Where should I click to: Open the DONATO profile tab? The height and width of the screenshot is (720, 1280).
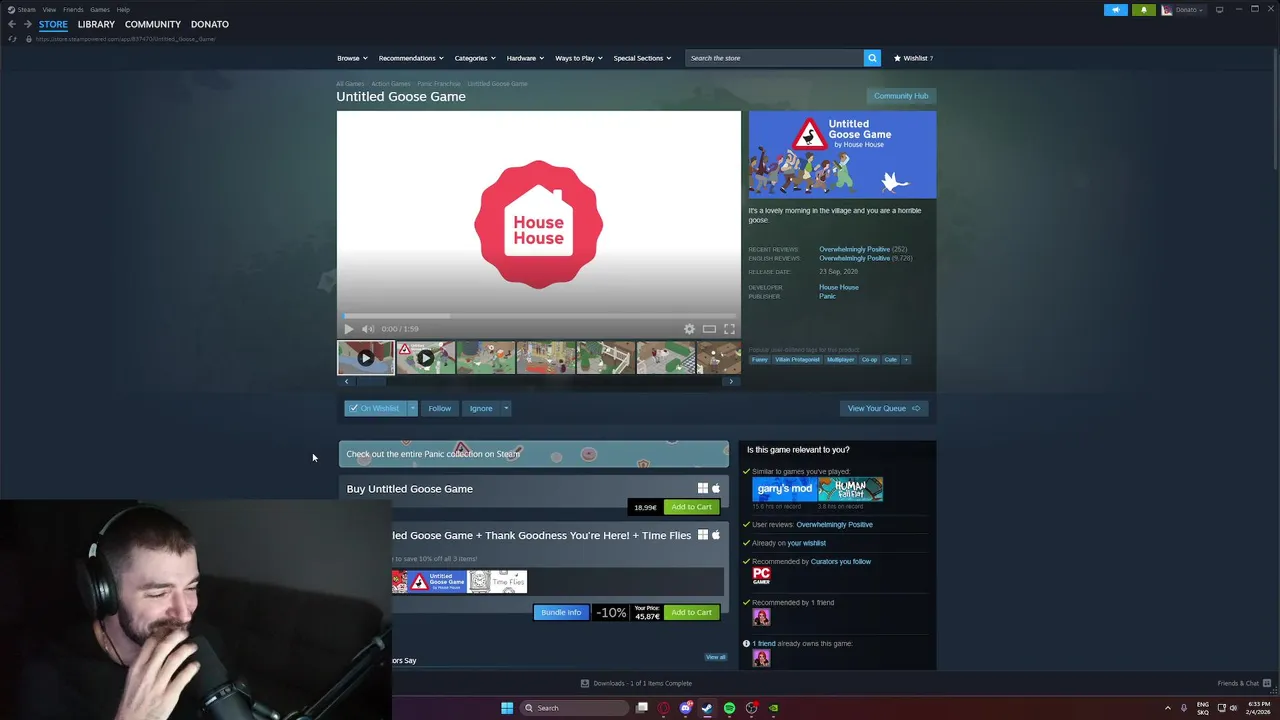point(210,24)
